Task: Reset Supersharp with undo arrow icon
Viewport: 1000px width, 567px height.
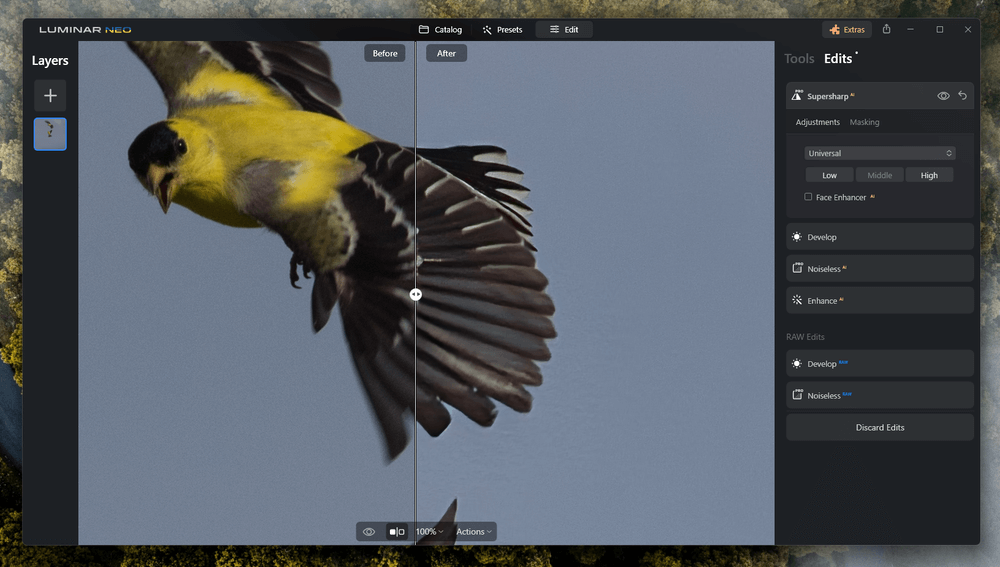Action: click(962, 96)
